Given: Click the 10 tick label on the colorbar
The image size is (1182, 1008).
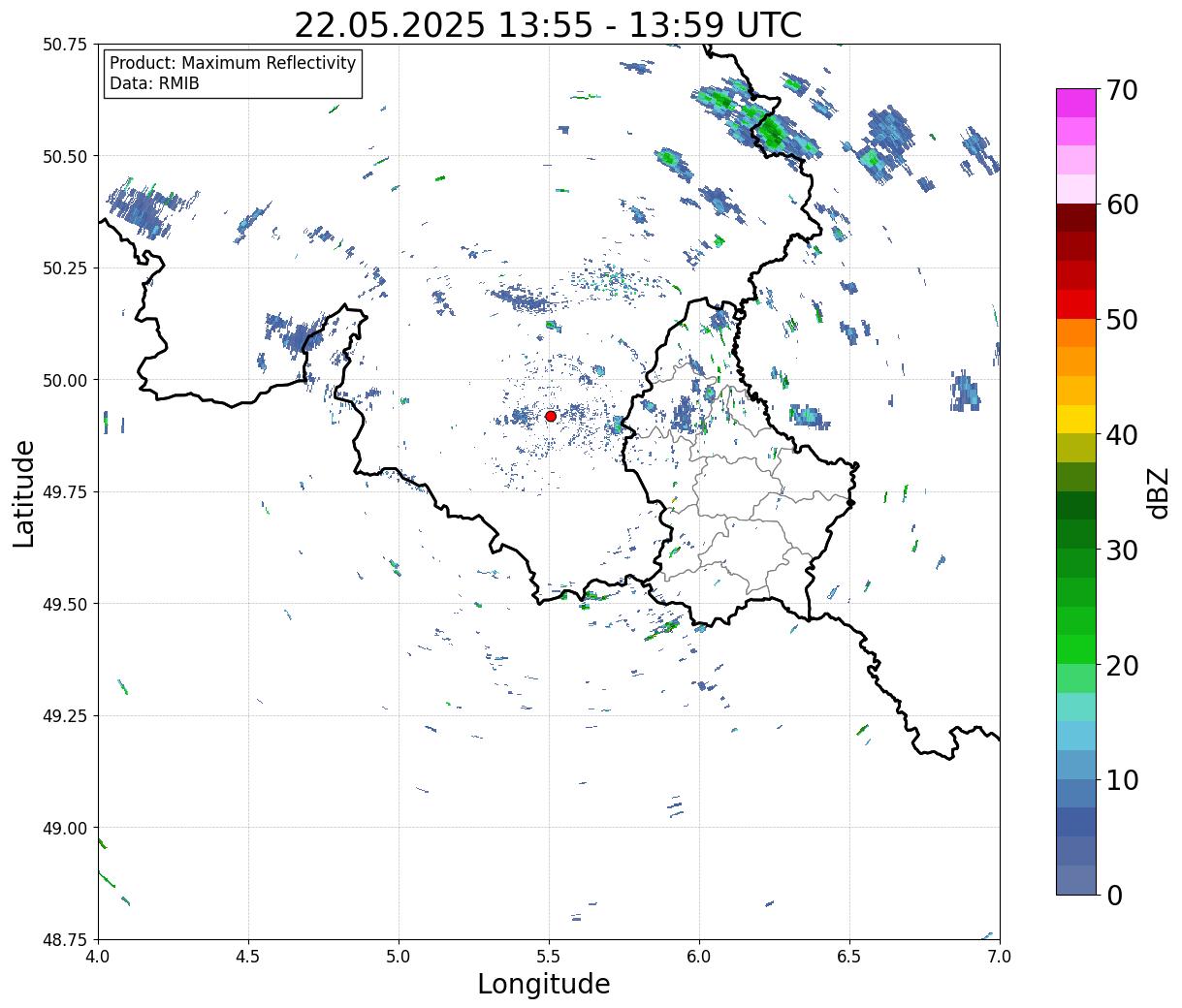Looking at the screenshot, I should 1121,779.
